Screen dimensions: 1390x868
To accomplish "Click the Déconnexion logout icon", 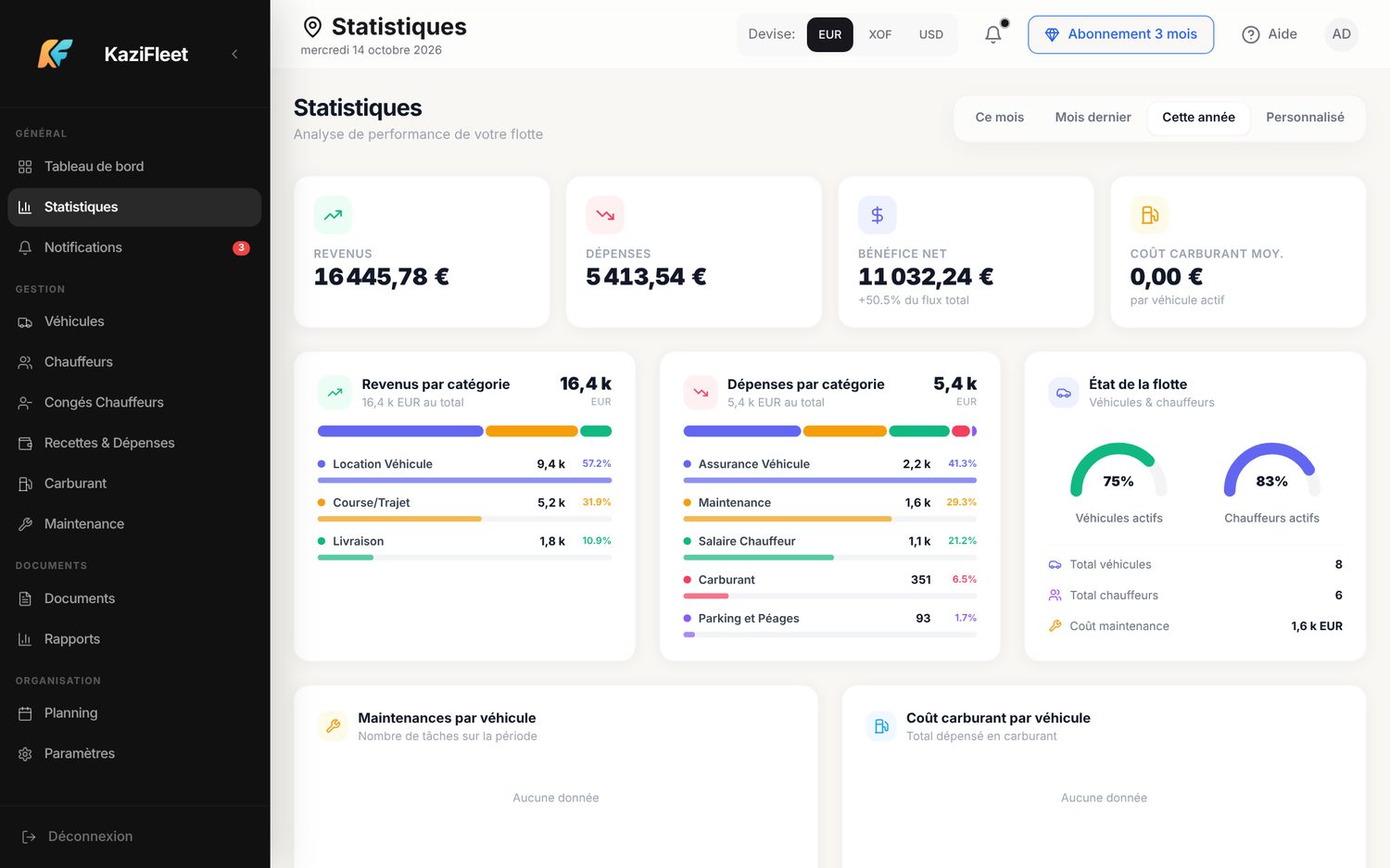I will [x=29, y=837].
